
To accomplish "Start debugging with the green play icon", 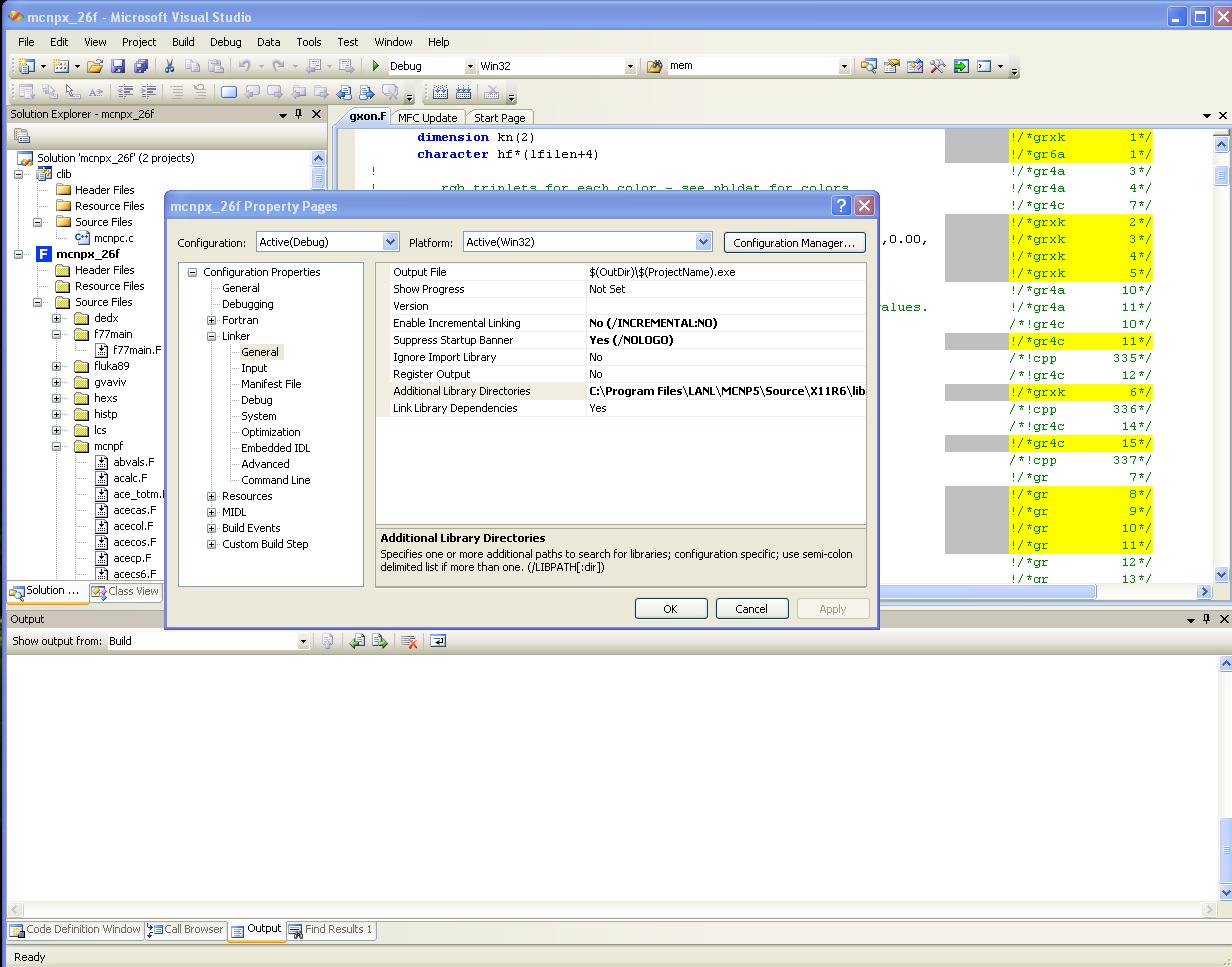I will [x=376, y=66].
